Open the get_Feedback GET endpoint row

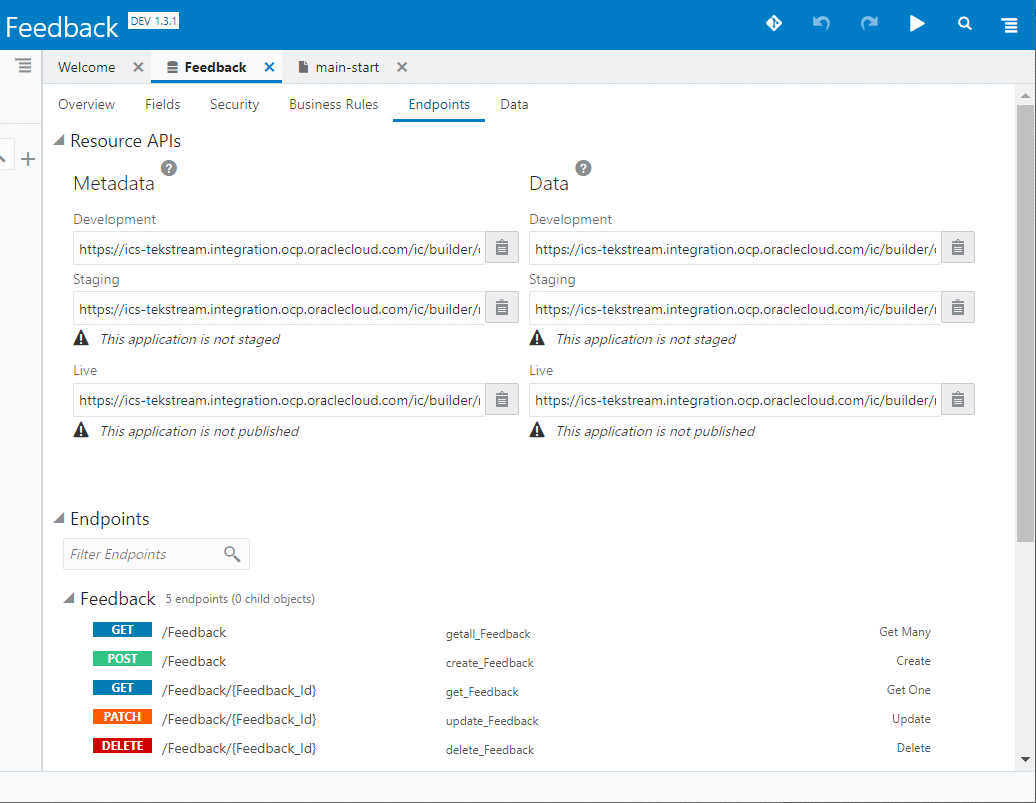click(512, 691)
